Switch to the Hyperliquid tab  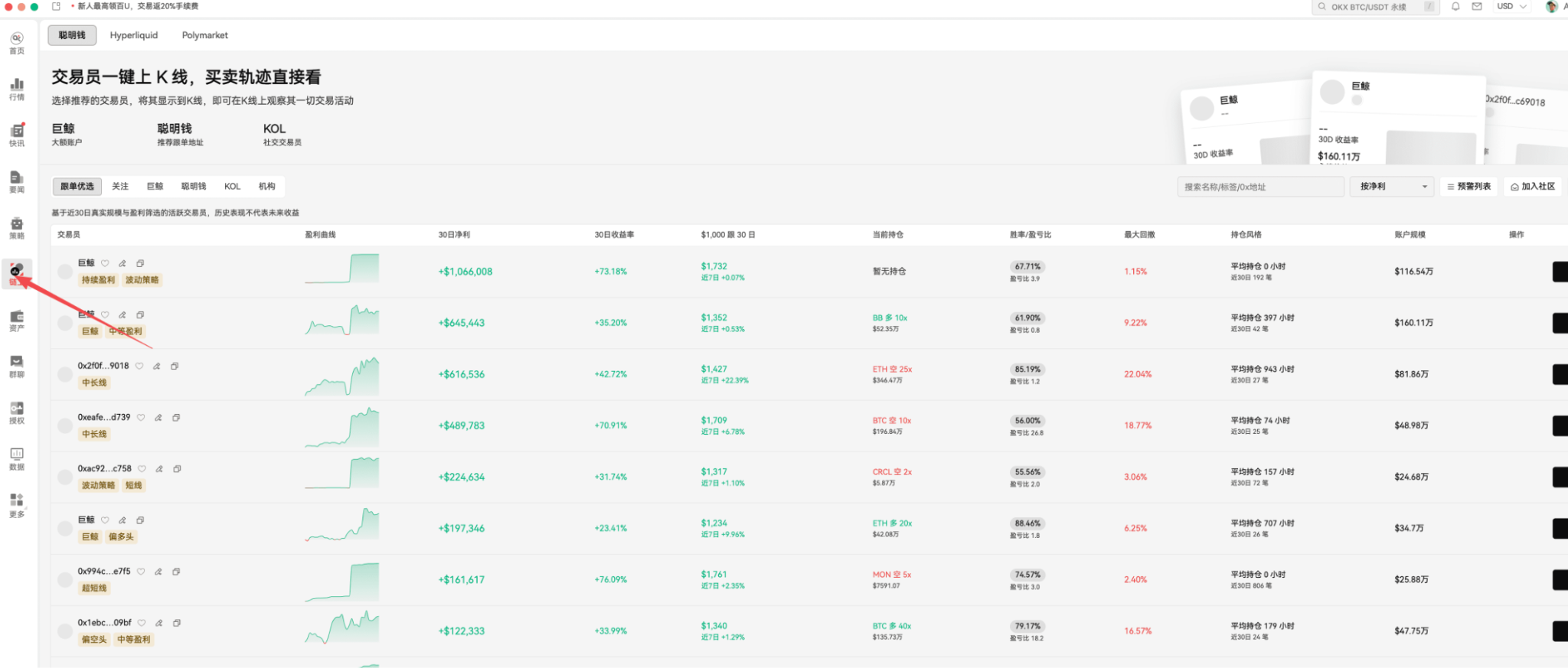134,35
